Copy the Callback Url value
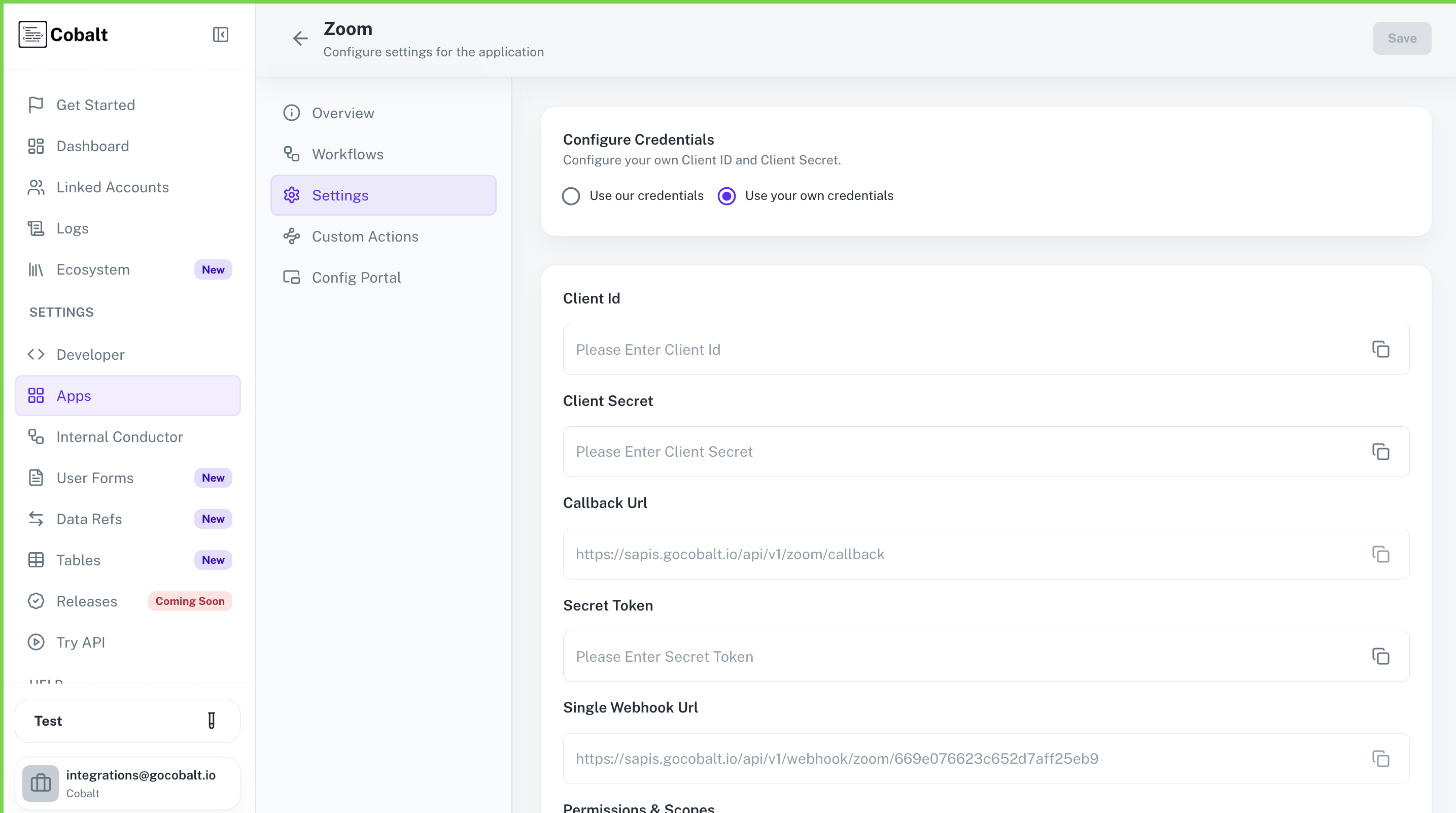The width and height of the screenshot is (1456, 813). (x=1381, y=554)
